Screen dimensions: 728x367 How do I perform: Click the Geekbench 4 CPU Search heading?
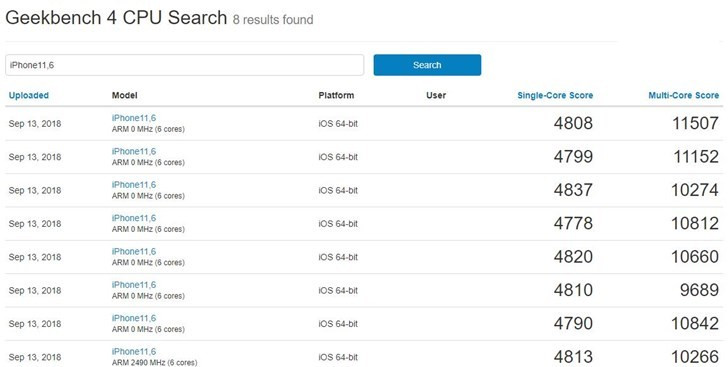click(116, 18)
